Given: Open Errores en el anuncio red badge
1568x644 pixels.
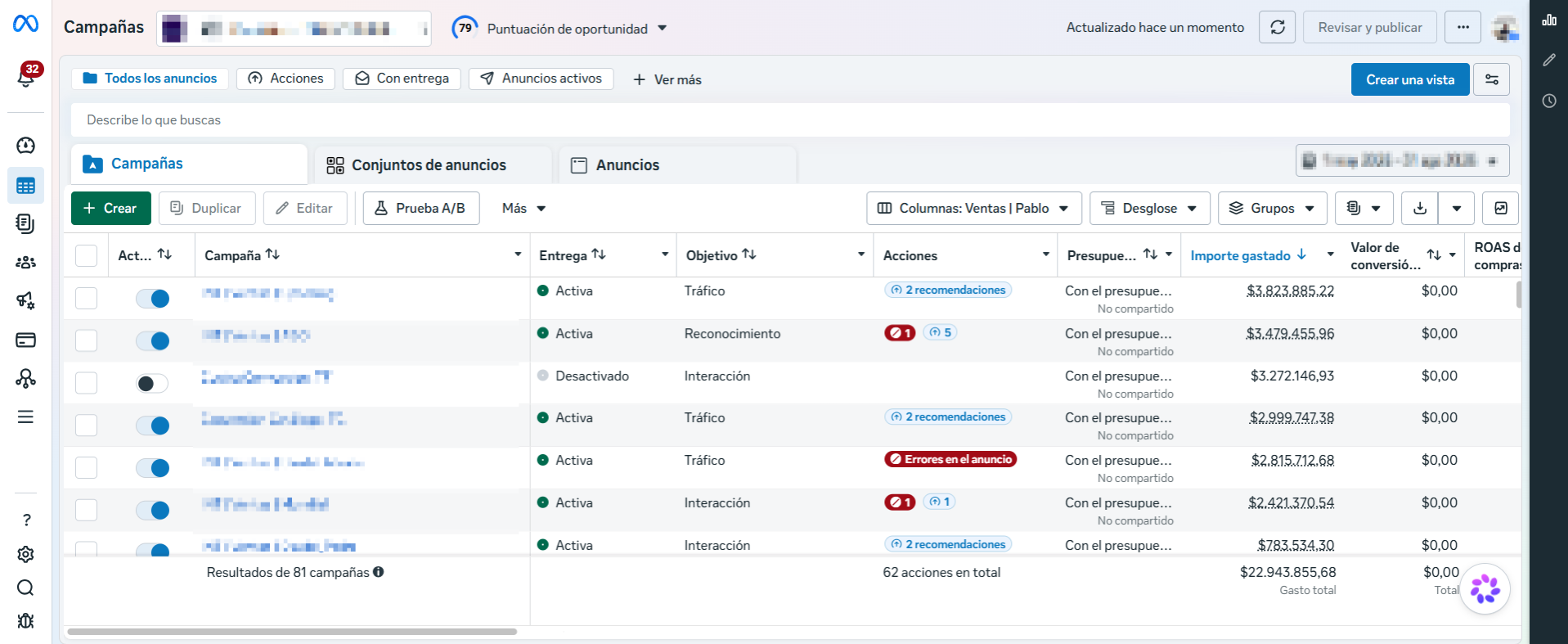Looking at the screenshot, I should tap(950, 459).
